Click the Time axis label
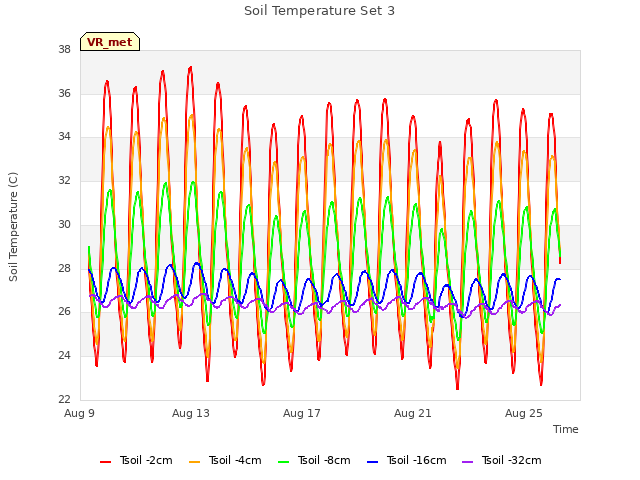The image size is (640, 480). click(565, 429)
